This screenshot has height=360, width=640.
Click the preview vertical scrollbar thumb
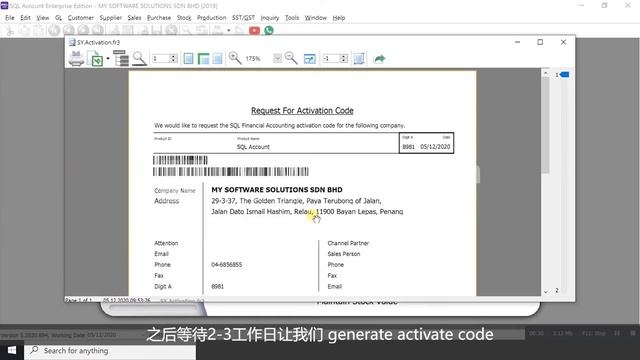545,126
